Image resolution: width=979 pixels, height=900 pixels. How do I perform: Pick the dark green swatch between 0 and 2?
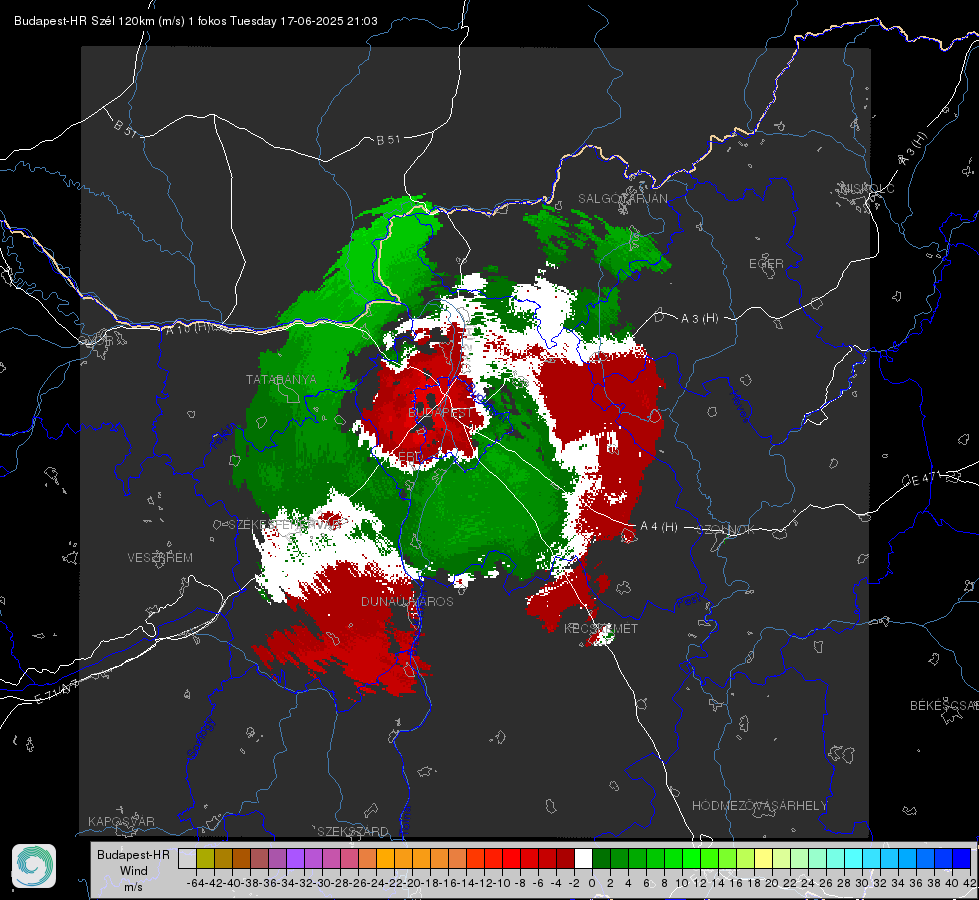tap(602, 858)
